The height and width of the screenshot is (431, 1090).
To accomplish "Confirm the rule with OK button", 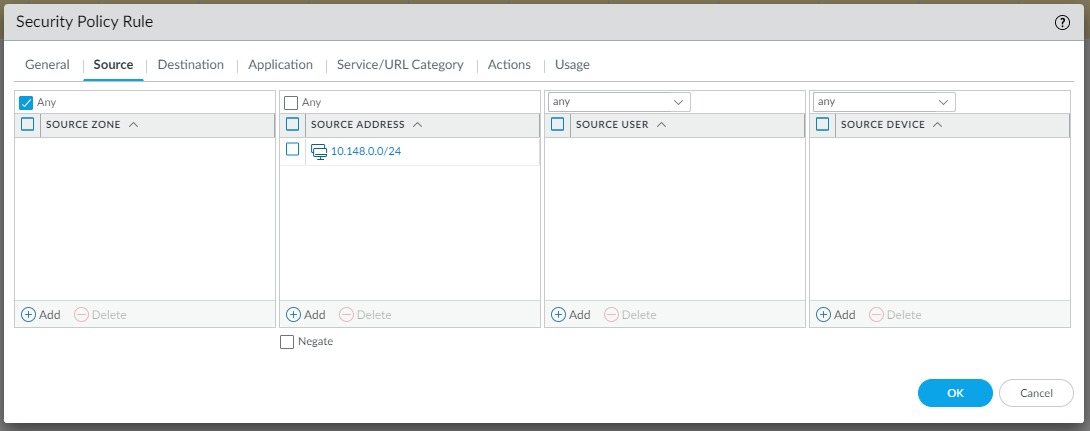I will [955, 393].
